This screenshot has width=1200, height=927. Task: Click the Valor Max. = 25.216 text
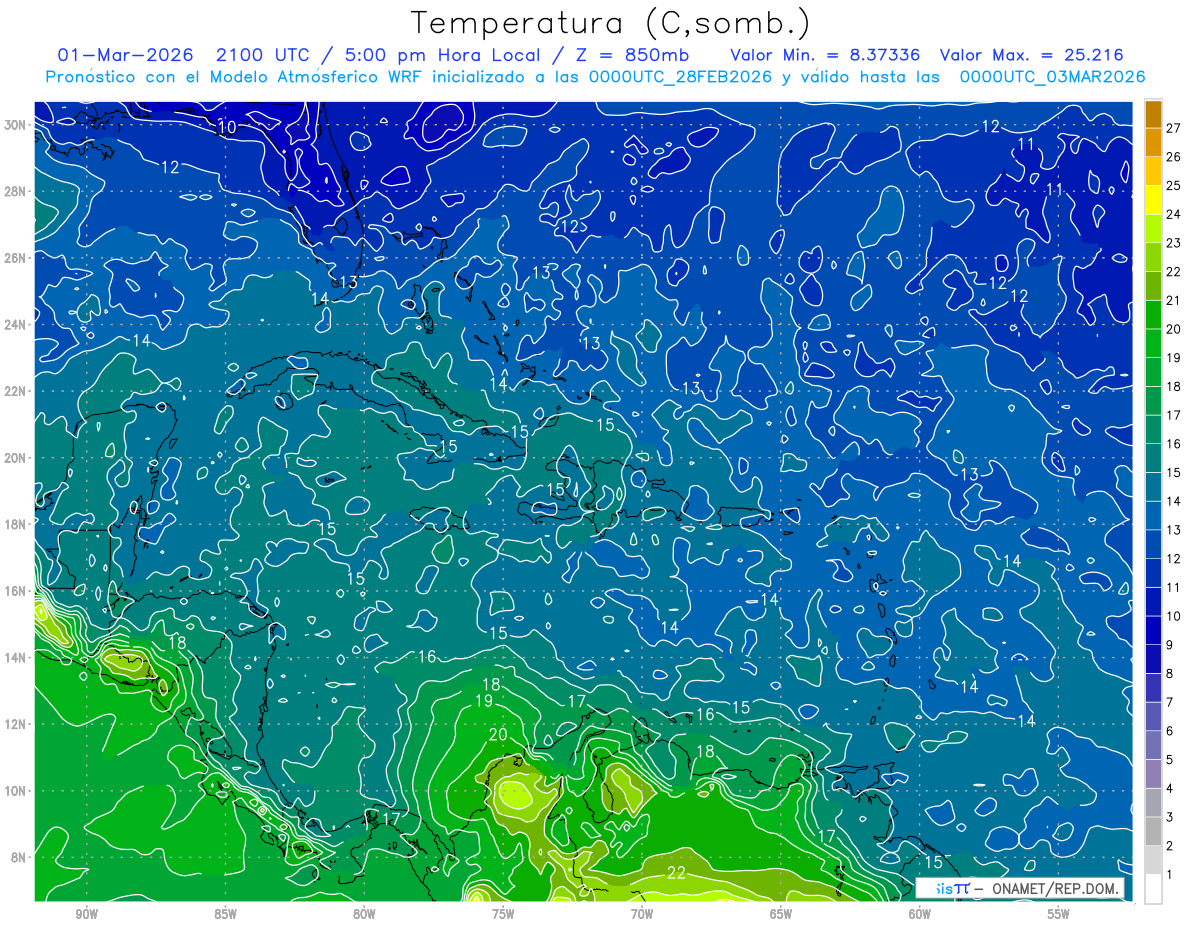click(x=1033, y=55)
